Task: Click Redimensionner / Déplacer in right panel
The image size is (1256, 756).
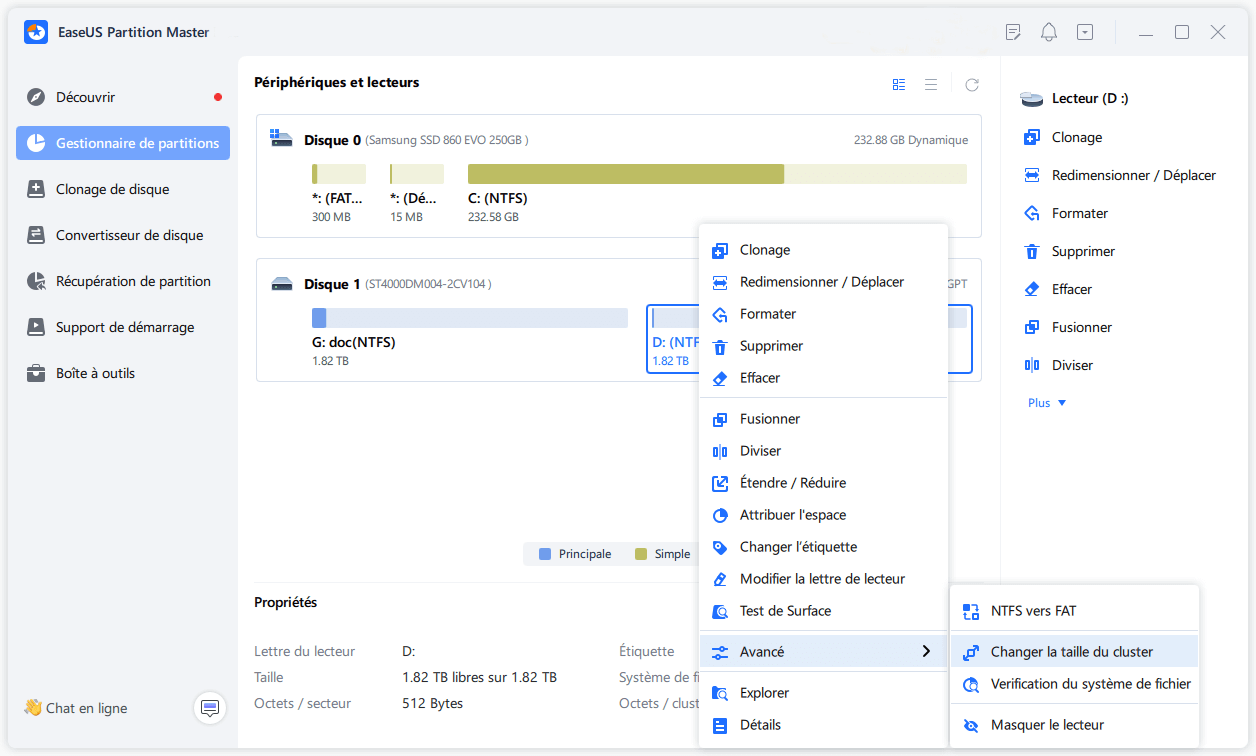Action: pyautogui.click(x=1133, y=175)
